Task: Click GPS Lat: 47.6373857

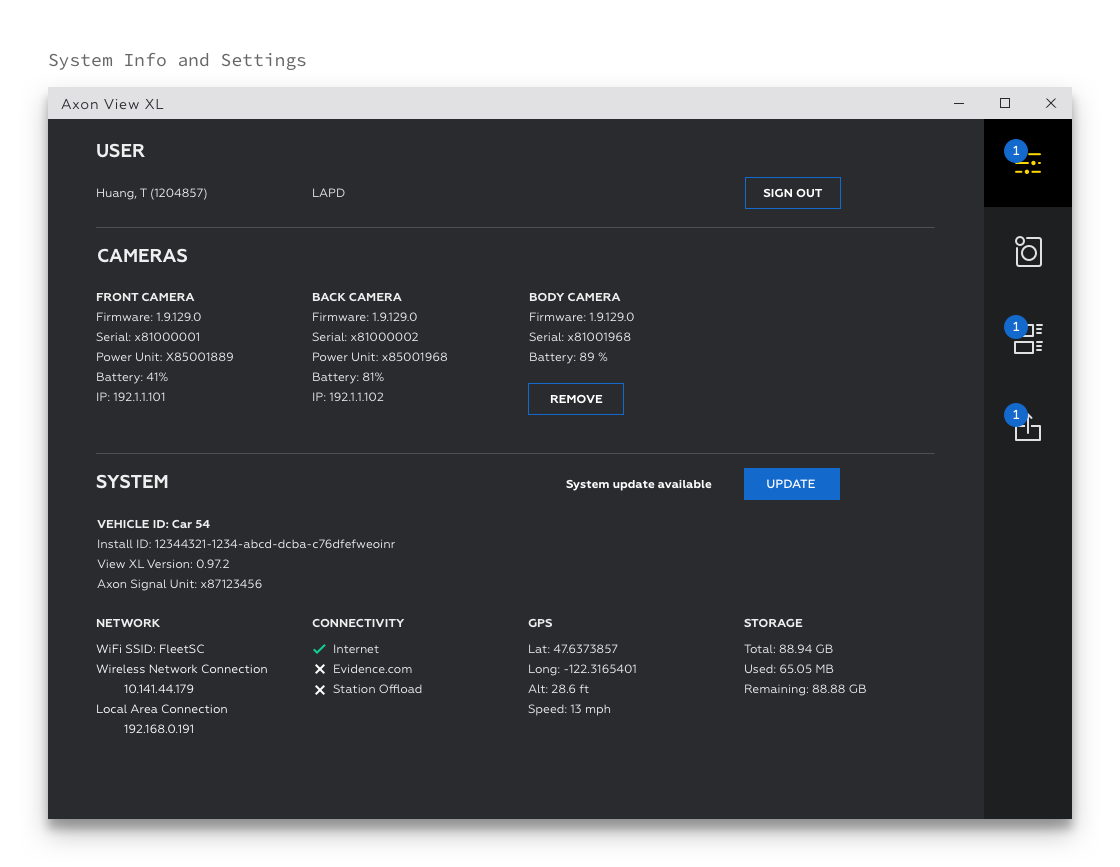Action: [573, 649]
